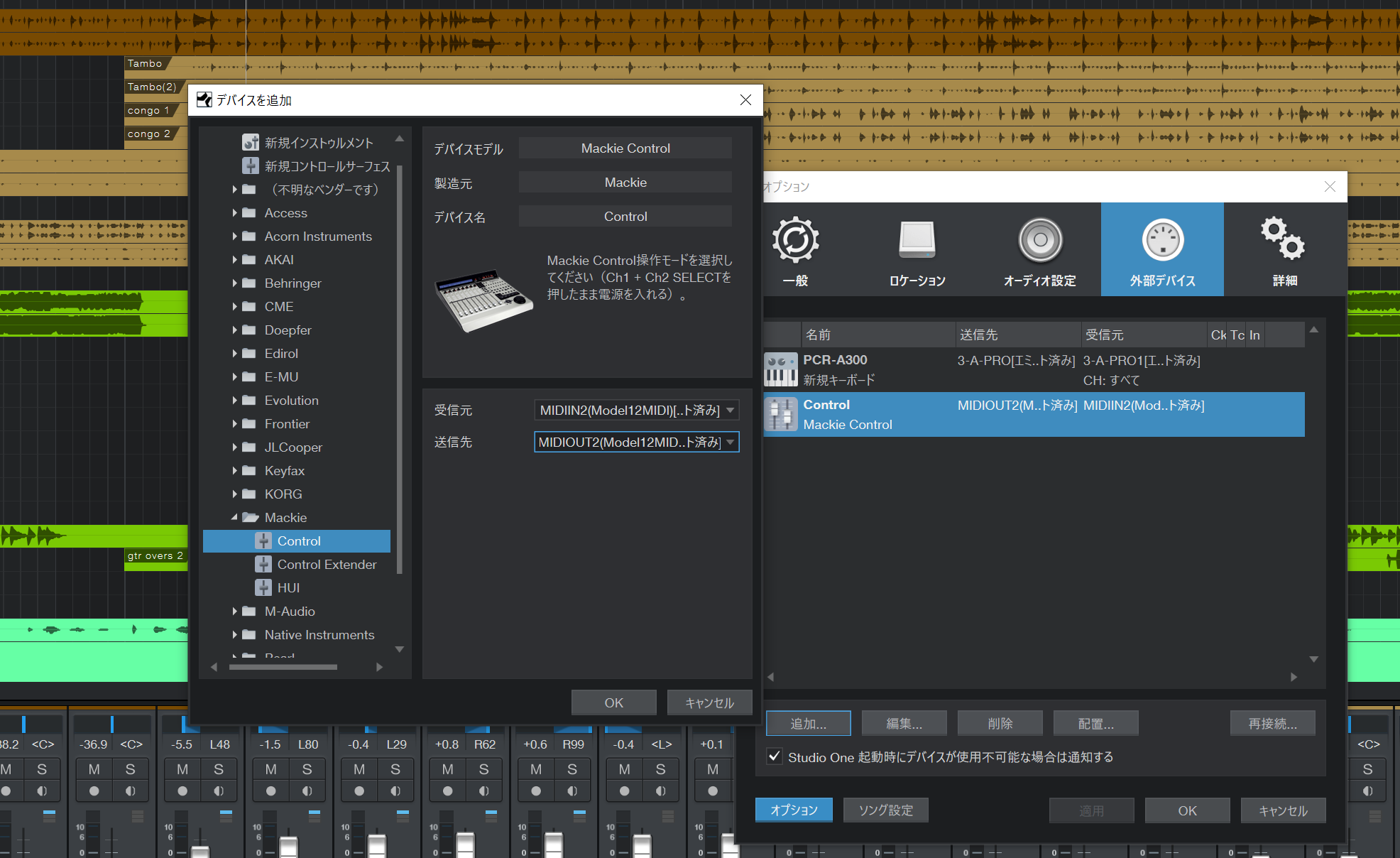Select the PCR-A300 device row
This screenshot has height=858, width=1400.
(x=1034, y=369)
